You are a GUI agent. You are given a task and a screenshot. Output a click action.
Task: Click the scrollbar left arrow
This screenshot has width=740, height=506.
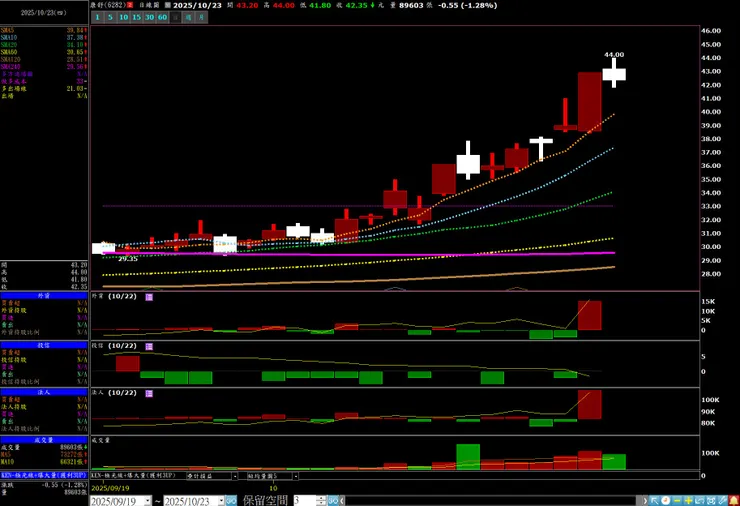pyautogui.click(x=342, y=500)
